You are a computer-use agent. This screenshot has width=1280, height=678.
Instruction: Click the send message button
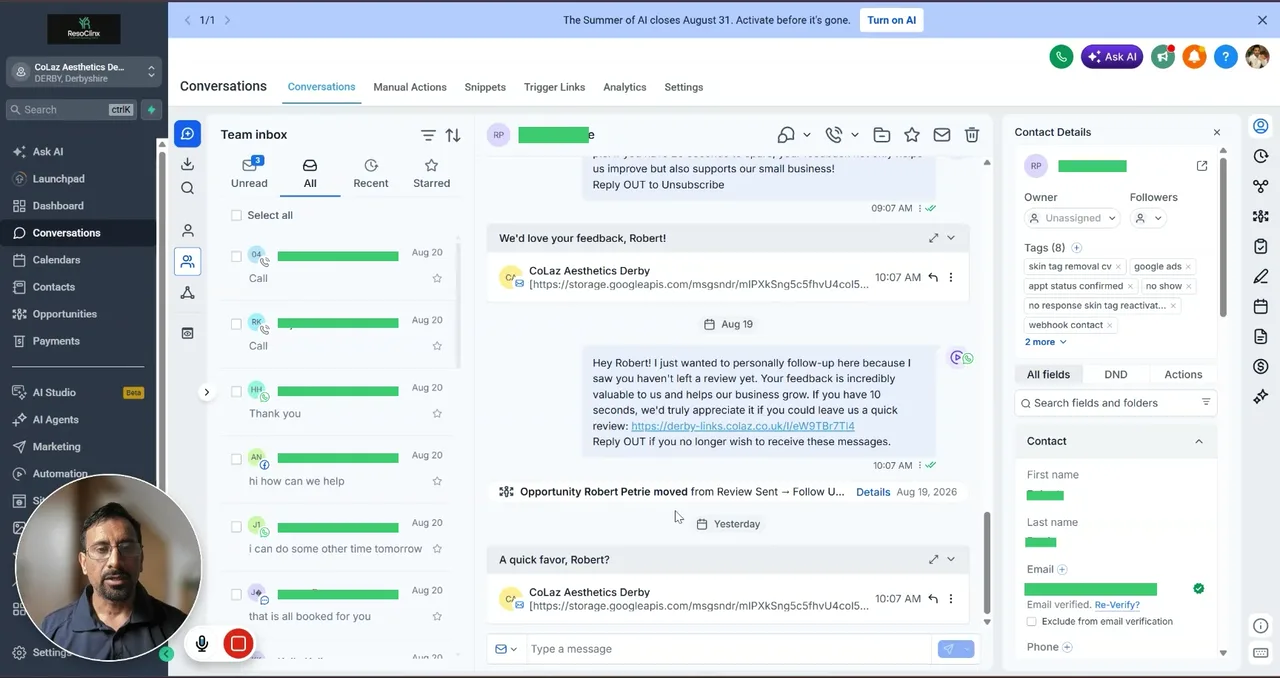click(x=948, y=649)
